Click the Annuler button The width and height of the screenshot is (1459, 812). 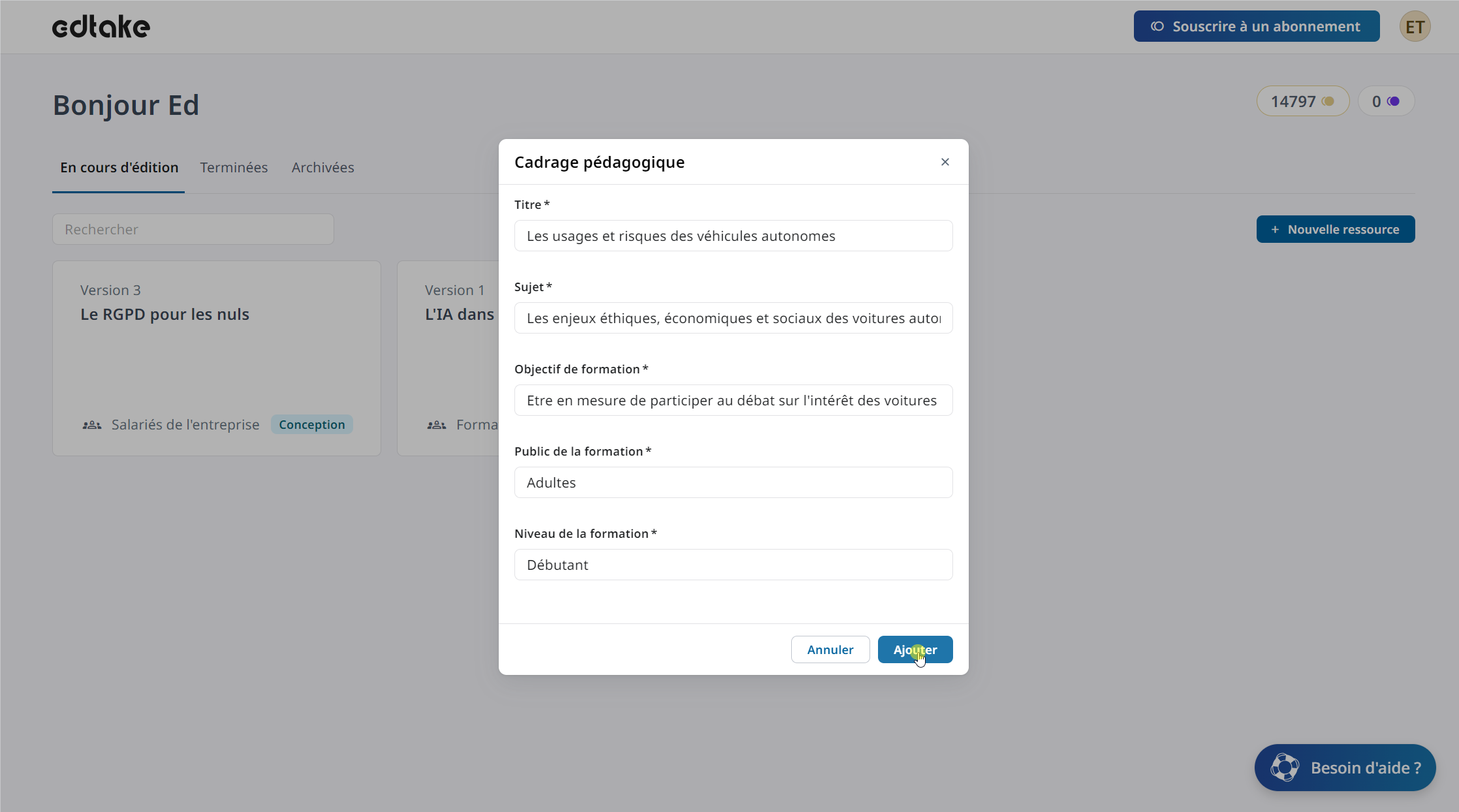click(x=830, y=649)
